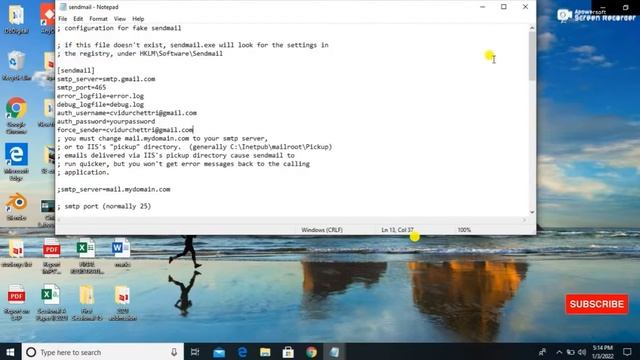Open File Explorer from the taskbar
The image size is (640, 360).
point(265,352)
